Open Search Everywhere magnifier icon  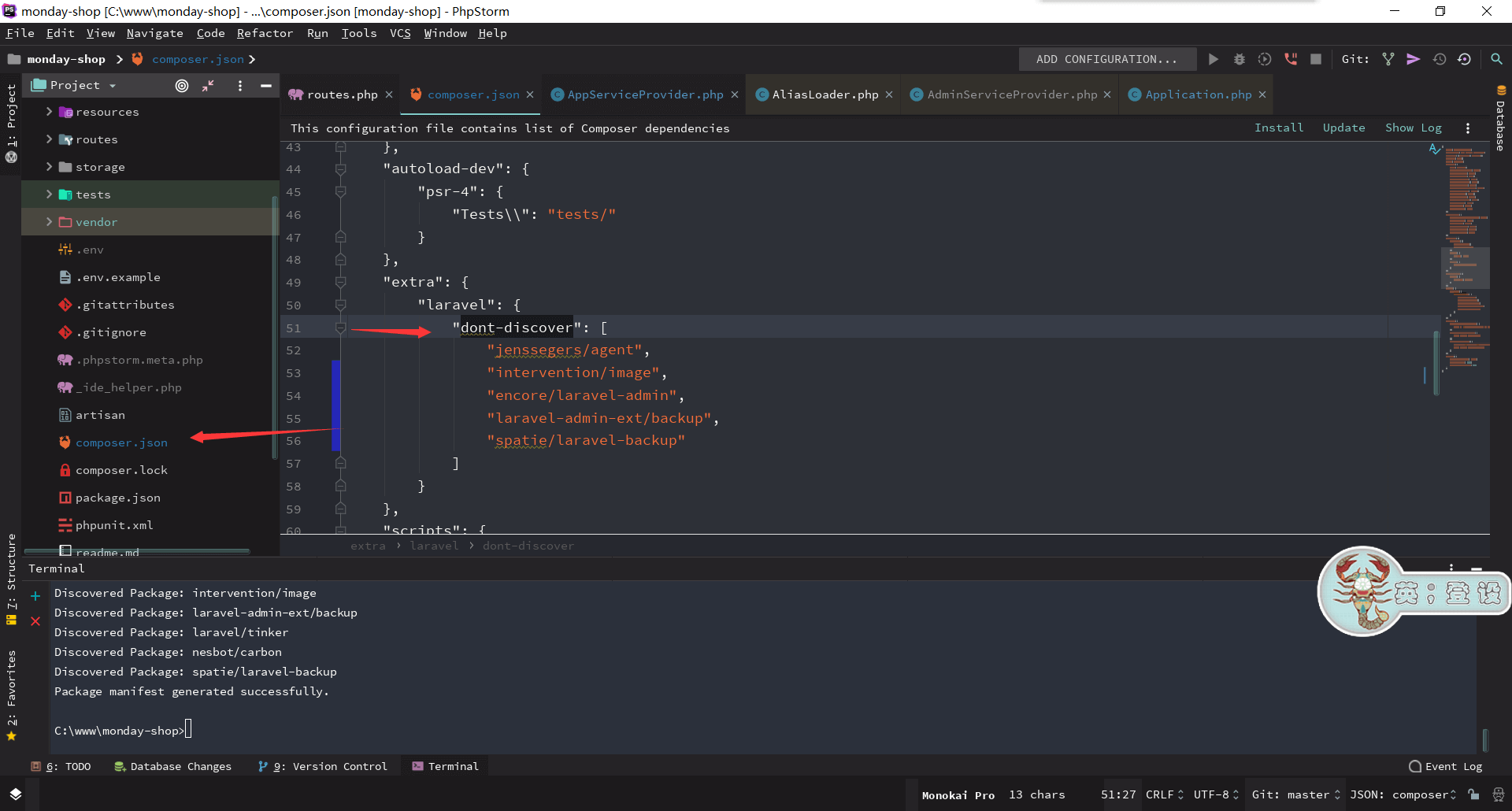coord(1496,59)
